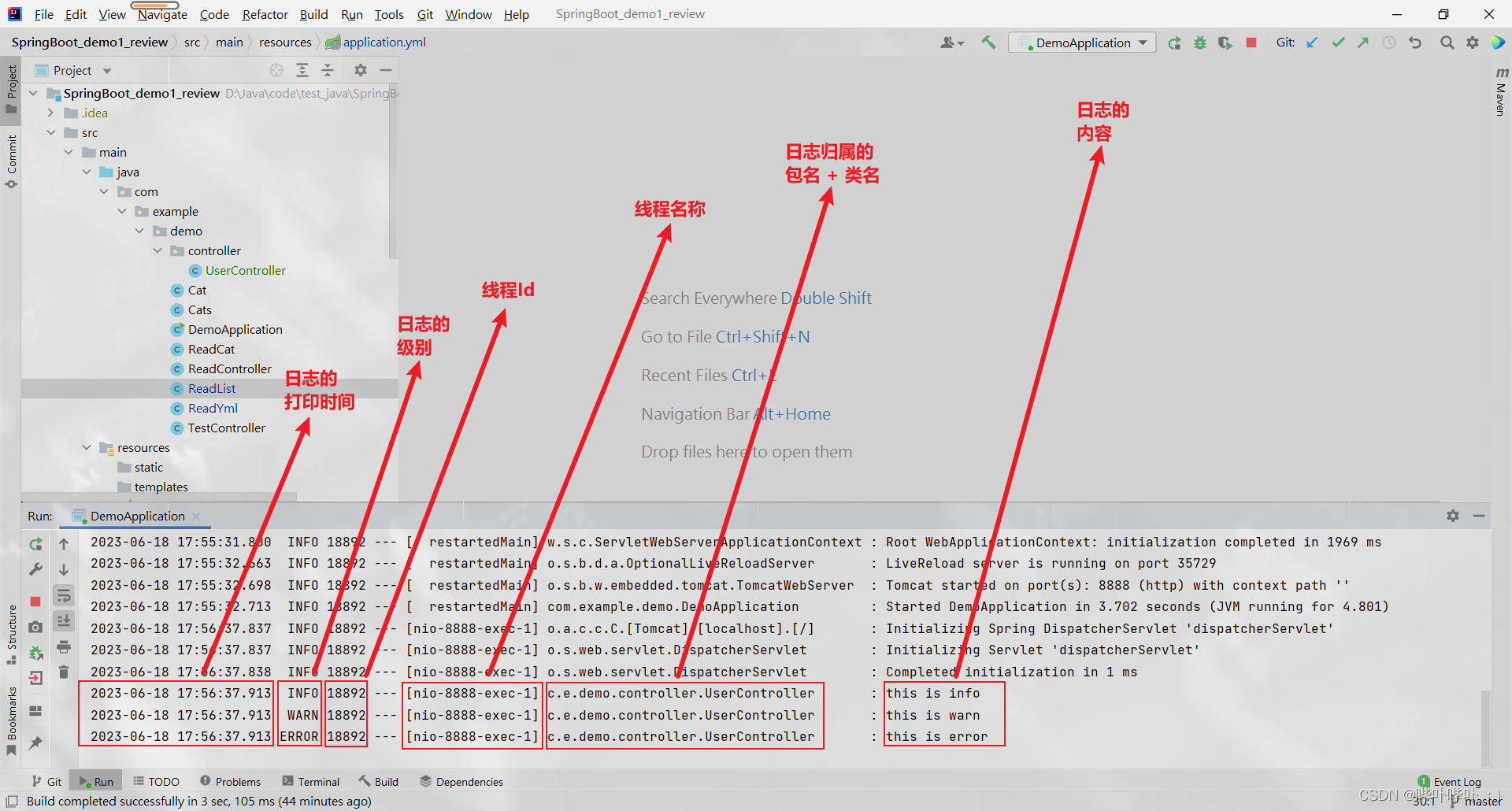Start debugging DemoApplication with the bug icon
1512x811 pixels.
(x=1199, y=43)
